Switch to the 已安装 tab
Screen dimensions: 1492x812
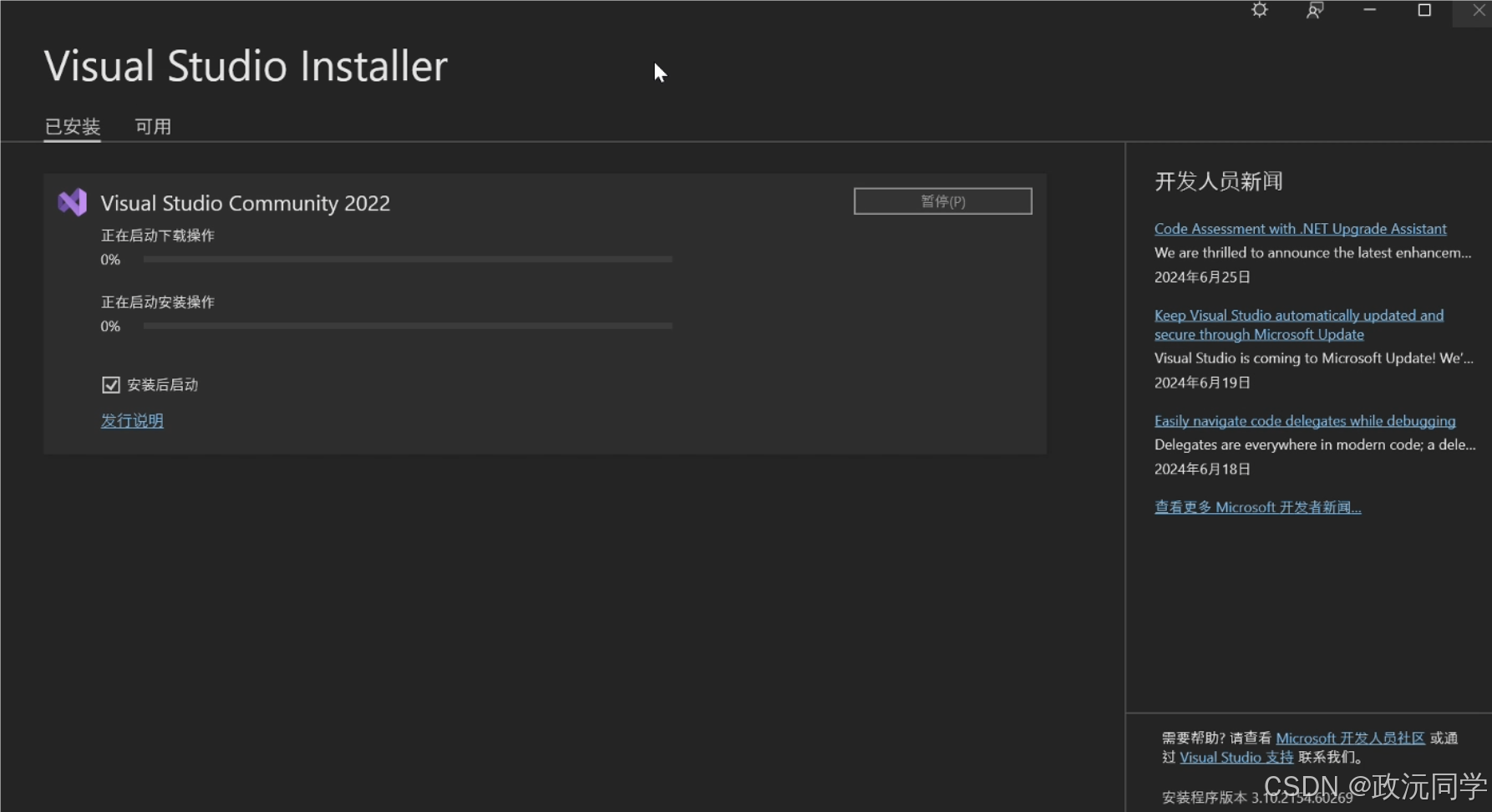[x=73, y=126]
